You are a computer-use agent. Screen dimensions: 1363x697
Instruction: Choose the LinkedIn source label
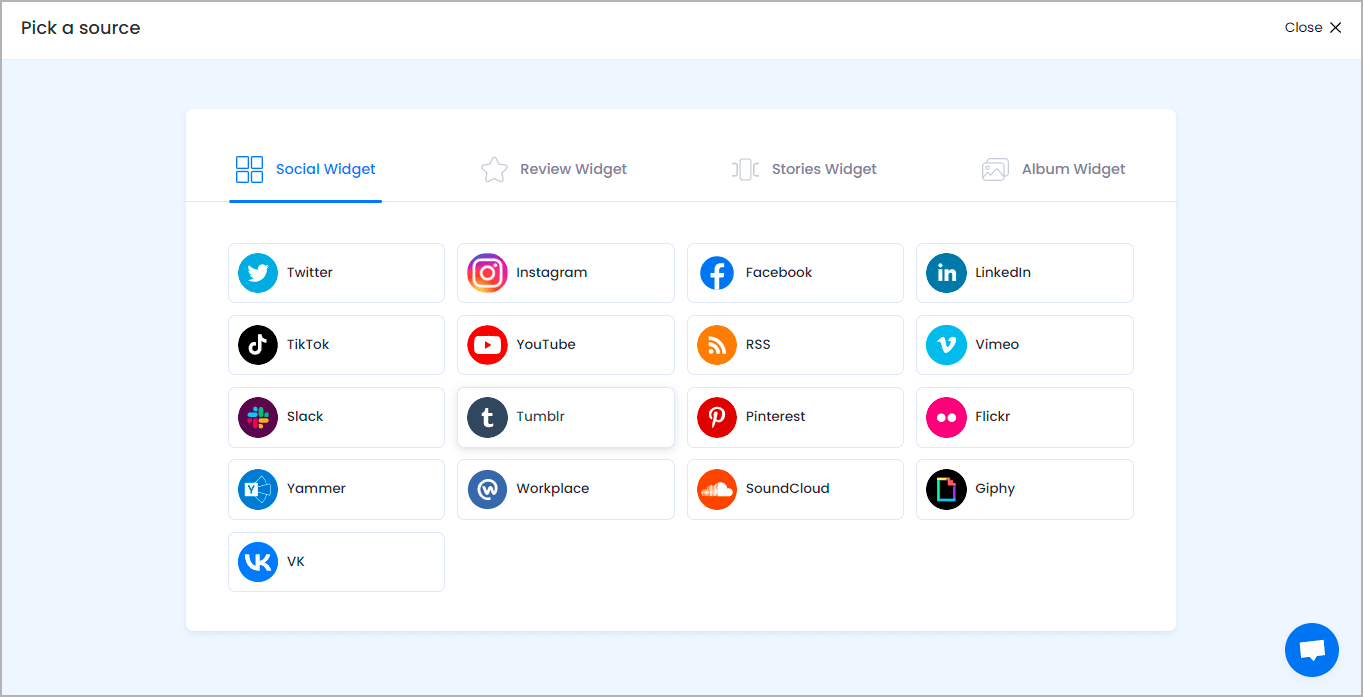click(x=1003, y=273)
